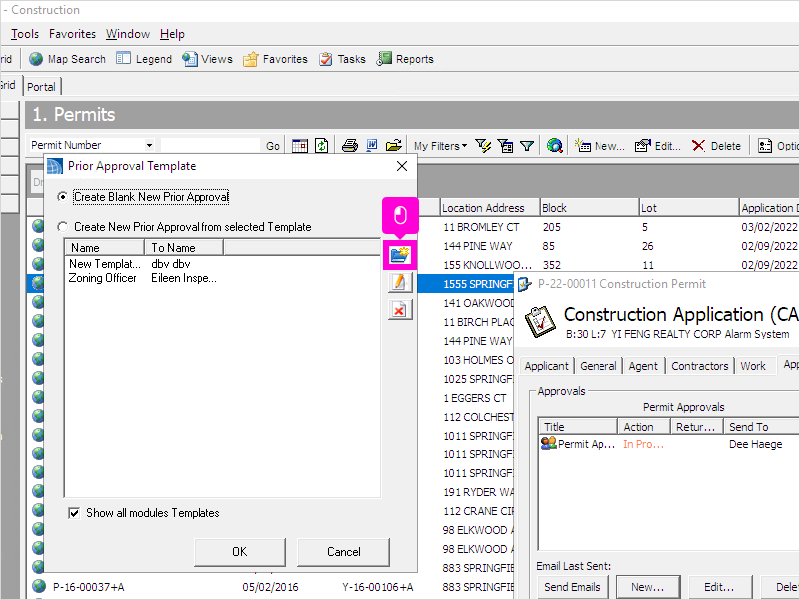Open the Favorites menu

pos(72,34)
